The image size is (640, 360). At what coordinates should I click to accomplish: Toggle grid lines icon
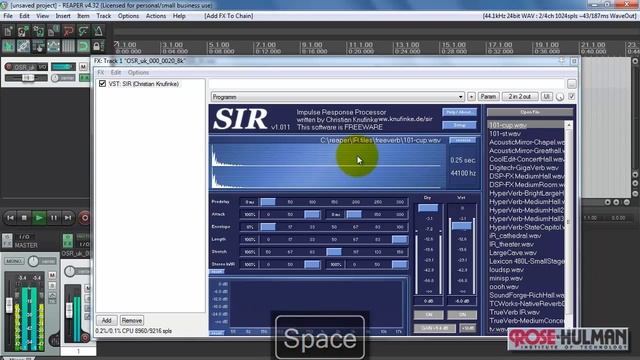point(69,46)
